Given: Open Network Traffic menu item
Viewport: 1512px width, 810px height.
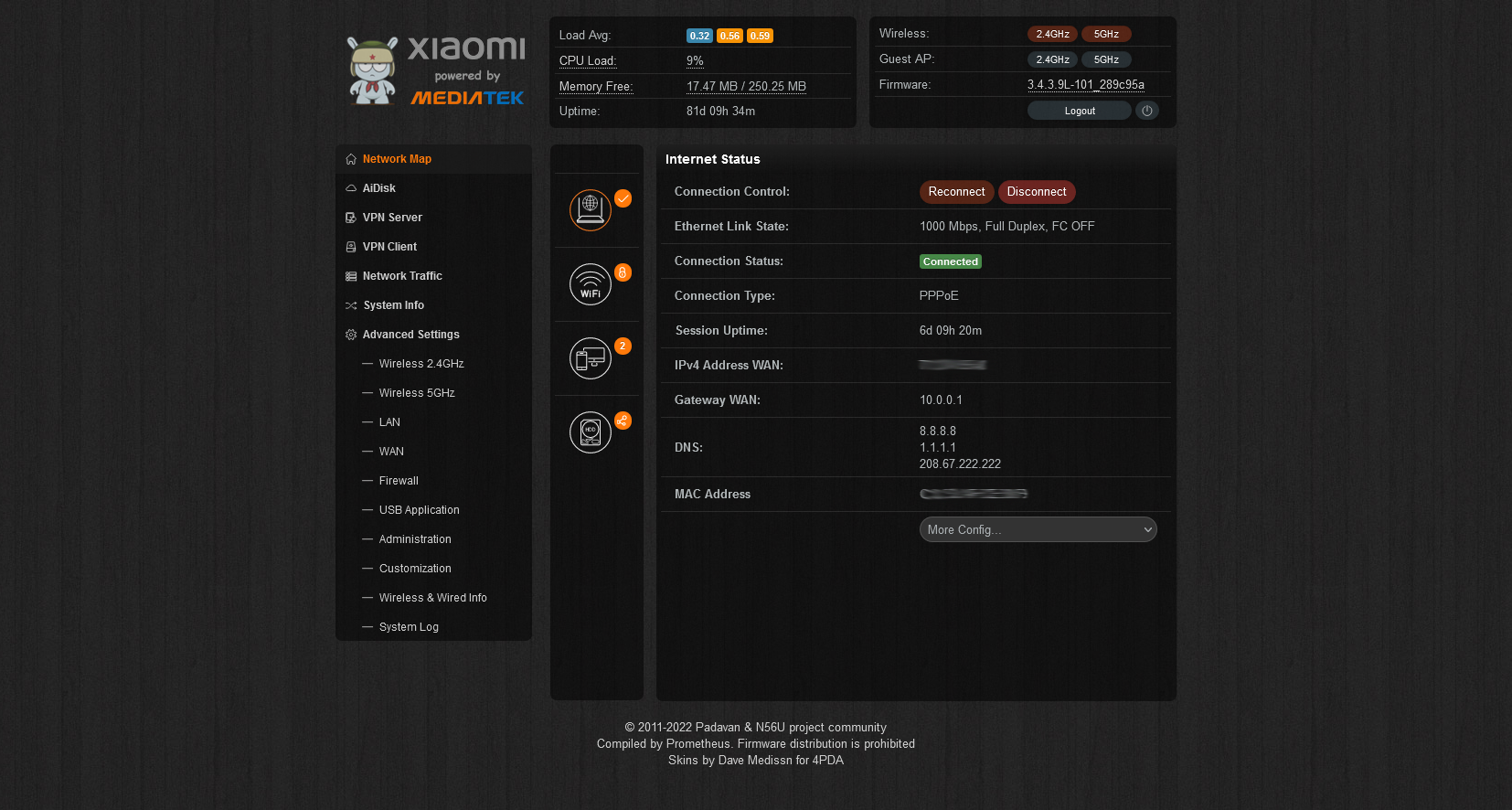Looking at the screenshot, I should 433,276.
